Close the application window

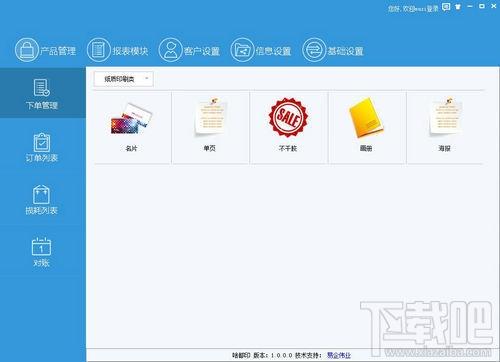click(x=494, y=6)
